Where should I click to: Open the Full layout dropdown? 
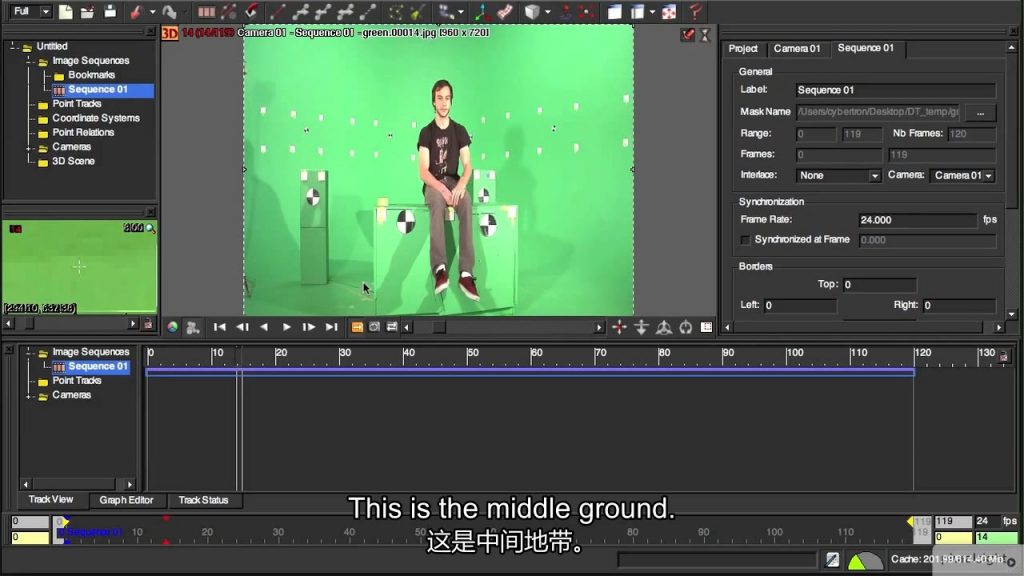31,12
